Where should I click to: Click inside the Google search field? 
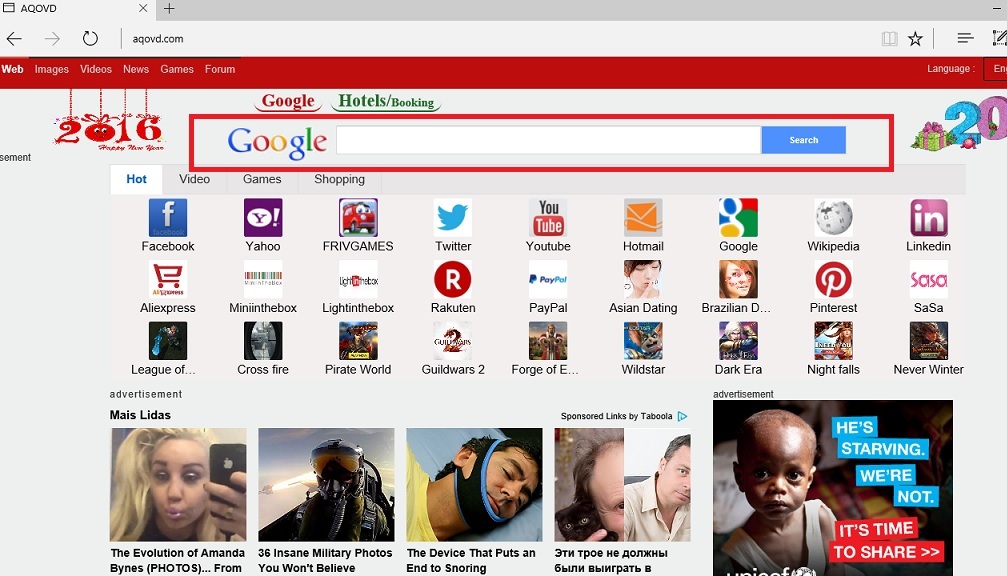pos(548,140)
